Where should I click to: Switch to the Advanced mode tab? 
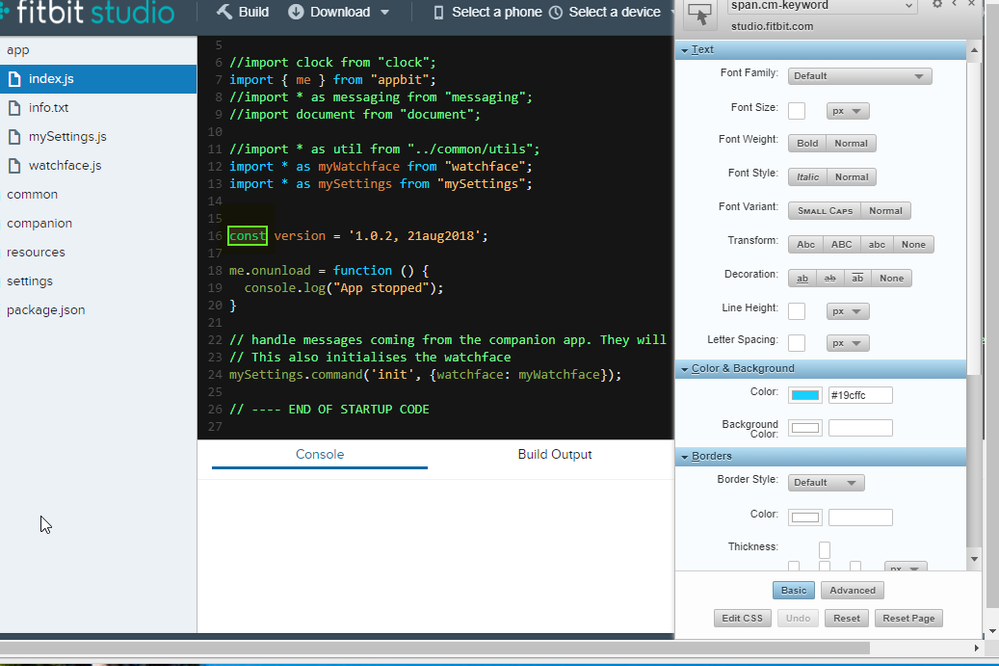[852, 590]
